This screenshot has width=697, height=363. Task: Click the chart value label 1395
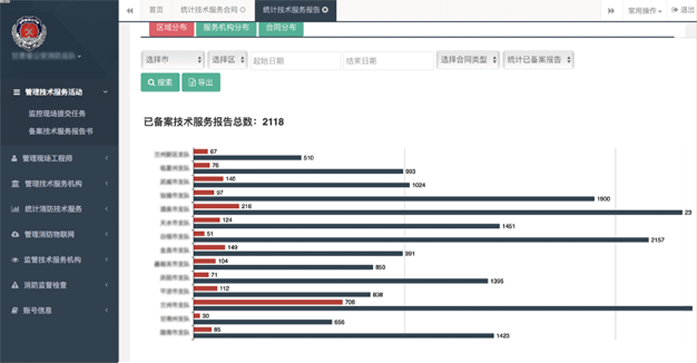(497, 281)
